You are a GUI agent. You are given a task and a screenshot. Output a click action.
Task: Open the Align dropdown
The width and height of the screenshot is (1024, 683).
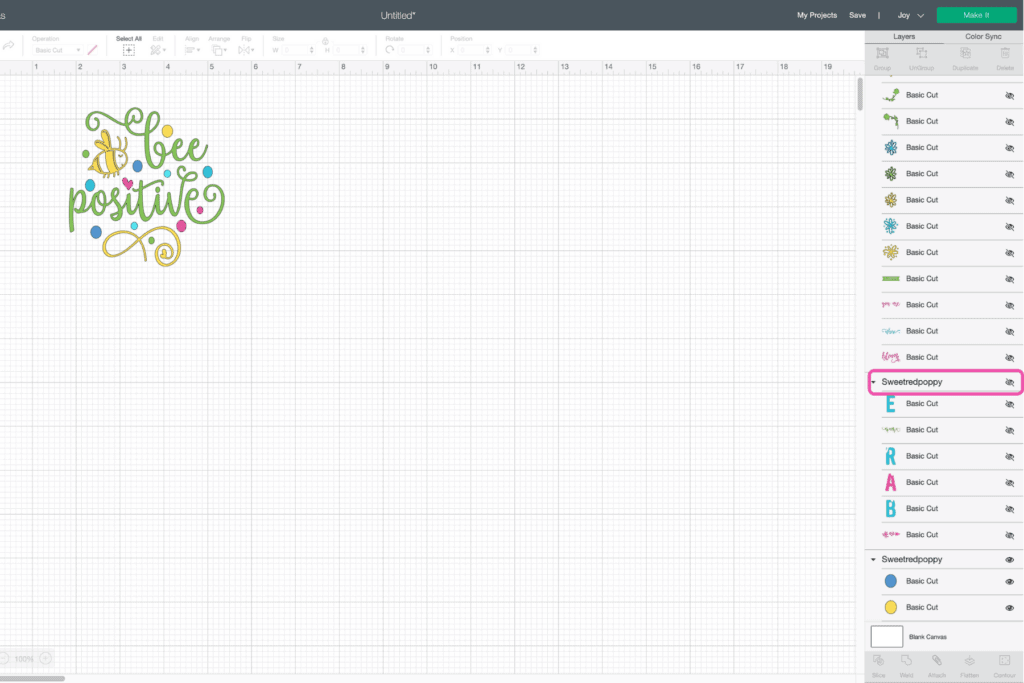tap(193, 50)
